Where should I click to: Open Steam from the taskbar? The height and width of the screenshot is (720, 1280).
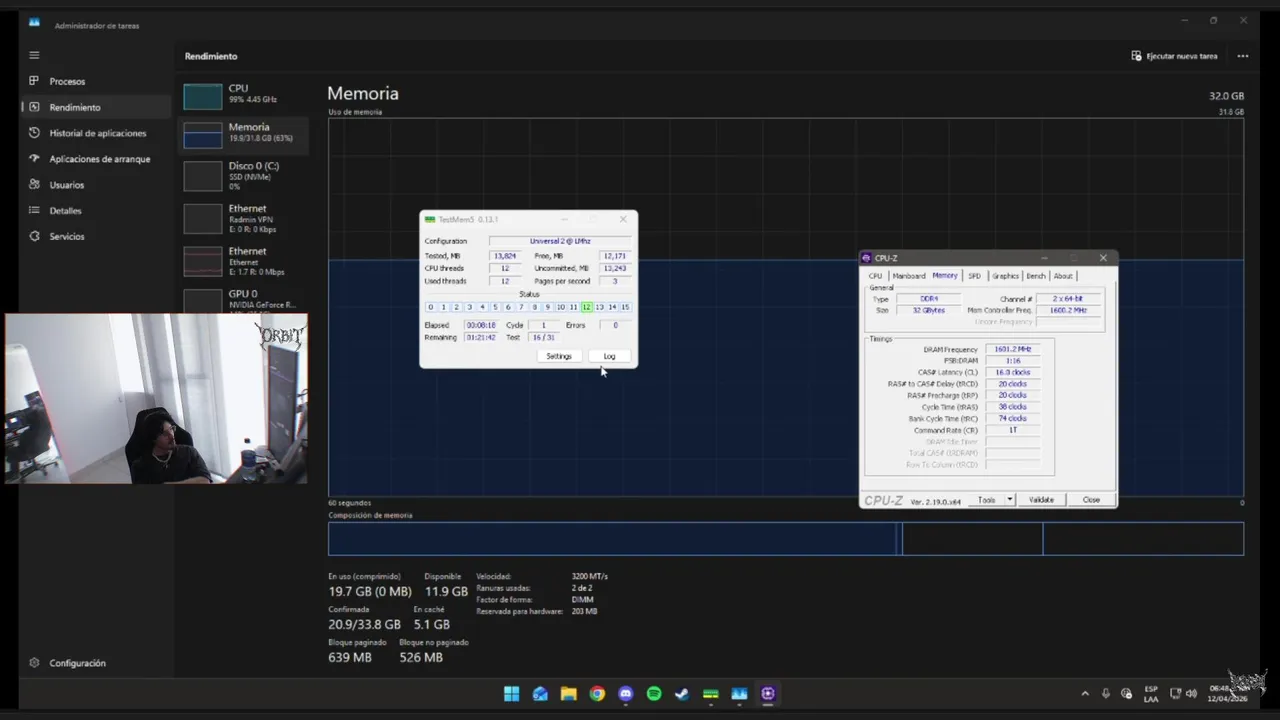[x=682, y=694]
